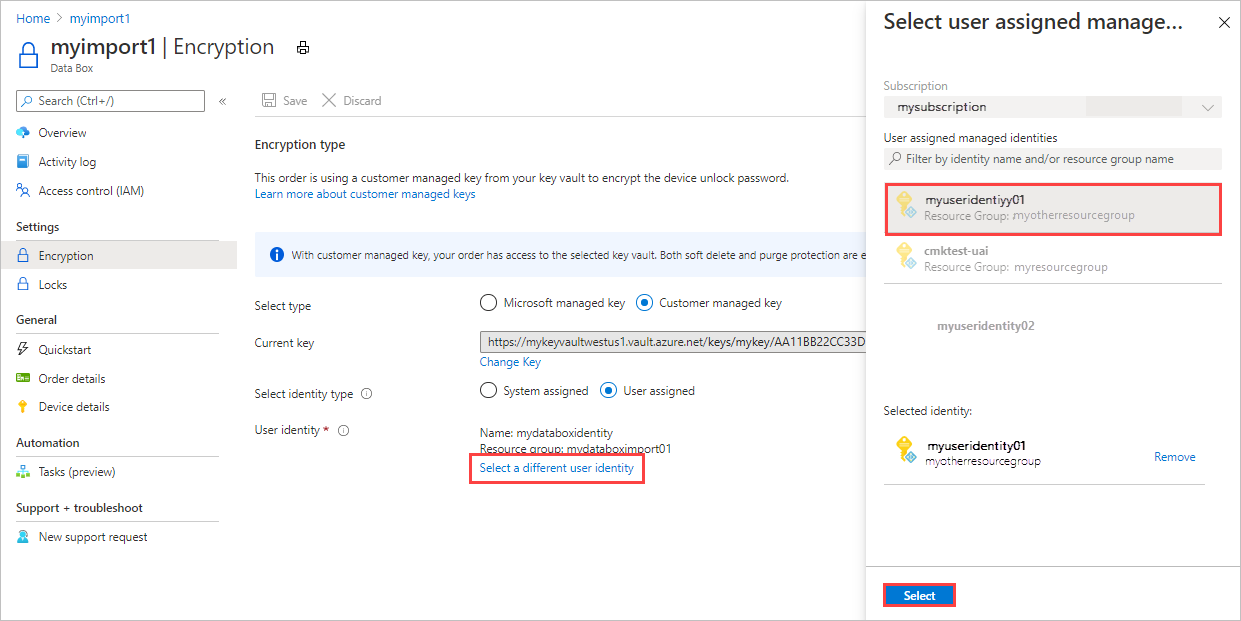Click info icon next to Select identity type

coord(366,394)
